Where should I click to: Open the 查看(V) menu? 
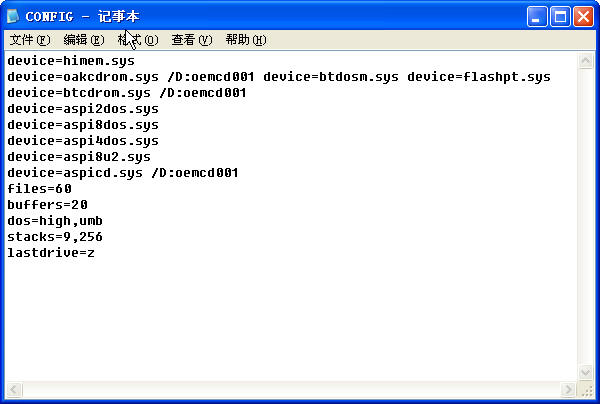(x=192, y=40)
